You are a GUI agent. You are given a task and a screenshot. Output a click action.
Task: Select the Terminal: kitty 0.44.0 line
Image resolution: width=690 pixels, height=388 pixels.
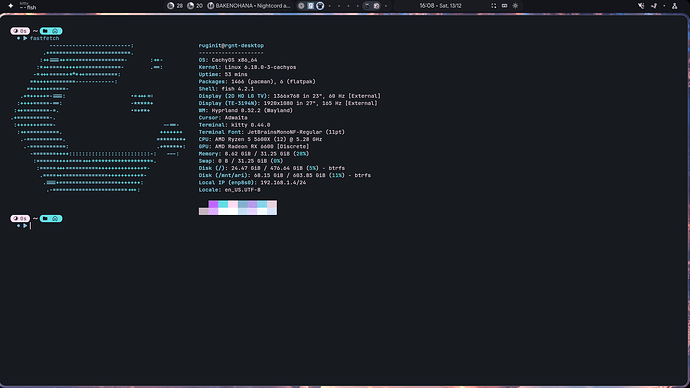tap(234, 125)
